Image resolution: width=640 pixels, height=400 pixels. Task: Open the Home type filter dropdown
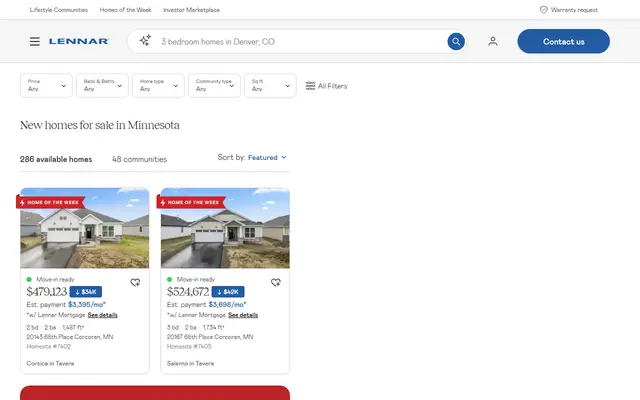click(x=158, y=85)
